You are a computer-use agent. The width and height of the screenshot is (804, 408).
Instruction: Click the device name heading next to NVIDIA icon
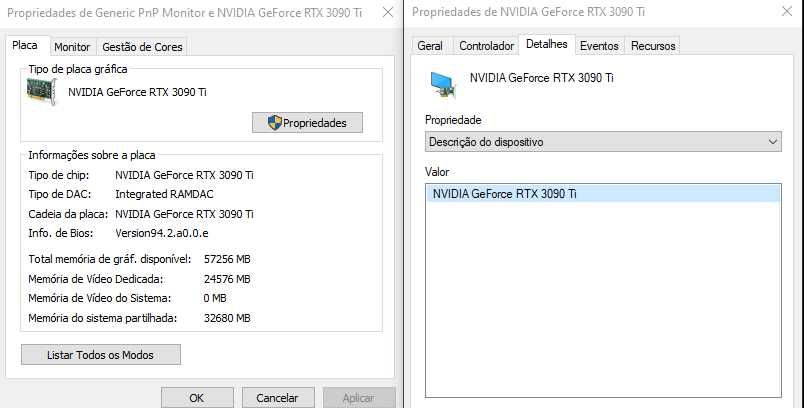(541, 78)
